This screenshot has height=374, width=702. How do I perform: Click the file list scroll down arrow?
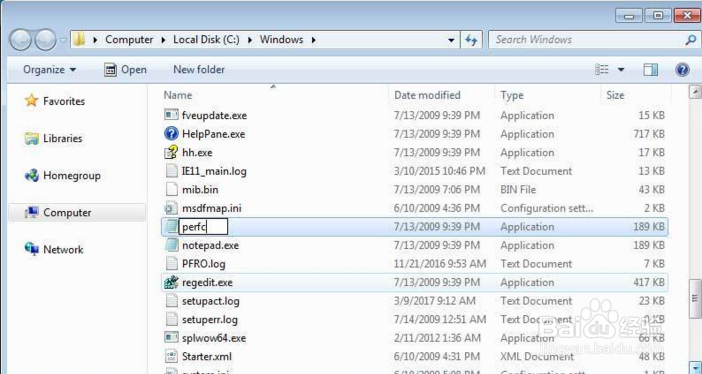695,367
